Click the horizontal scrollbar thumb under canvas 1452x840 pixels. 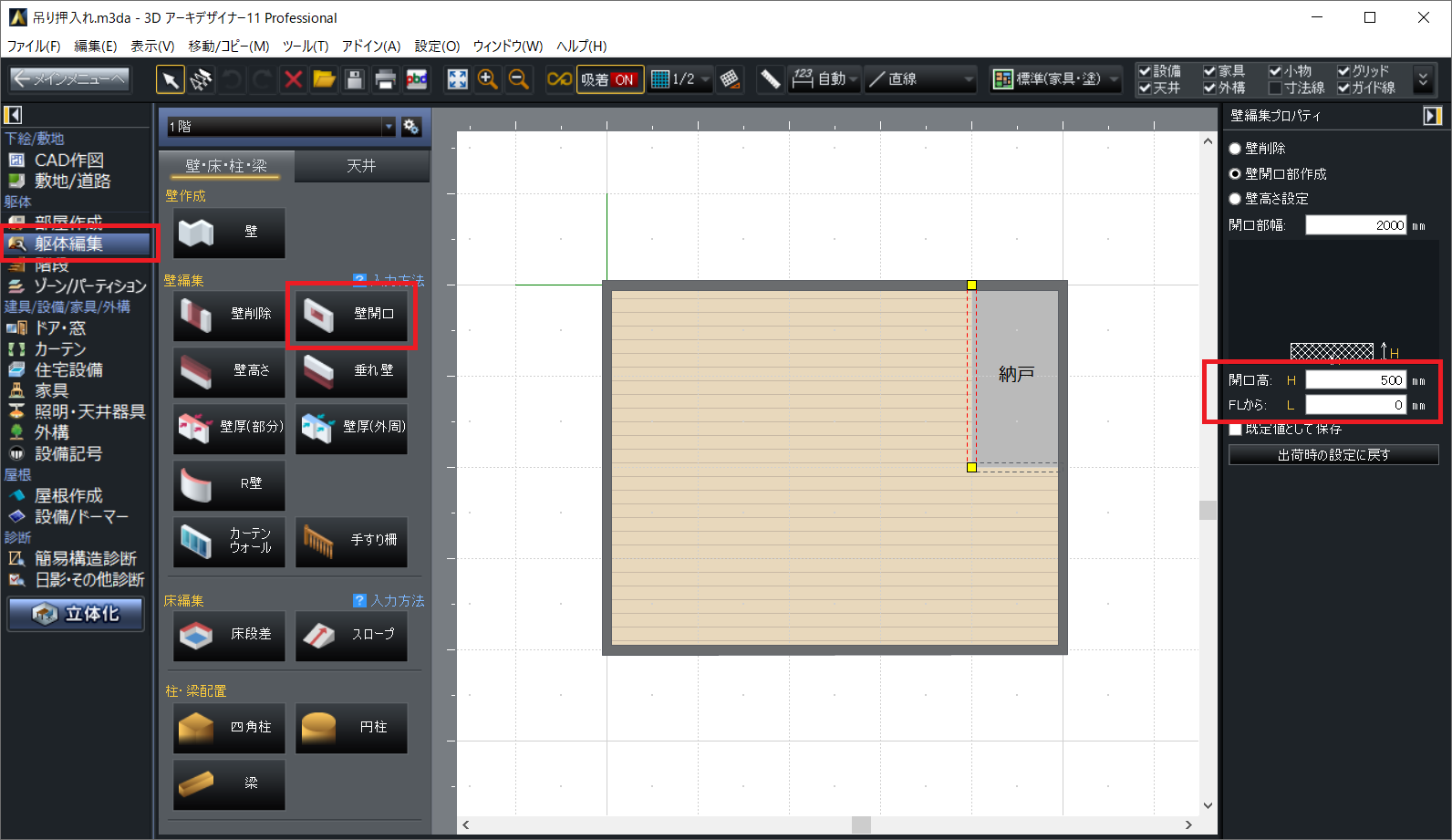[x=861, y=824]
